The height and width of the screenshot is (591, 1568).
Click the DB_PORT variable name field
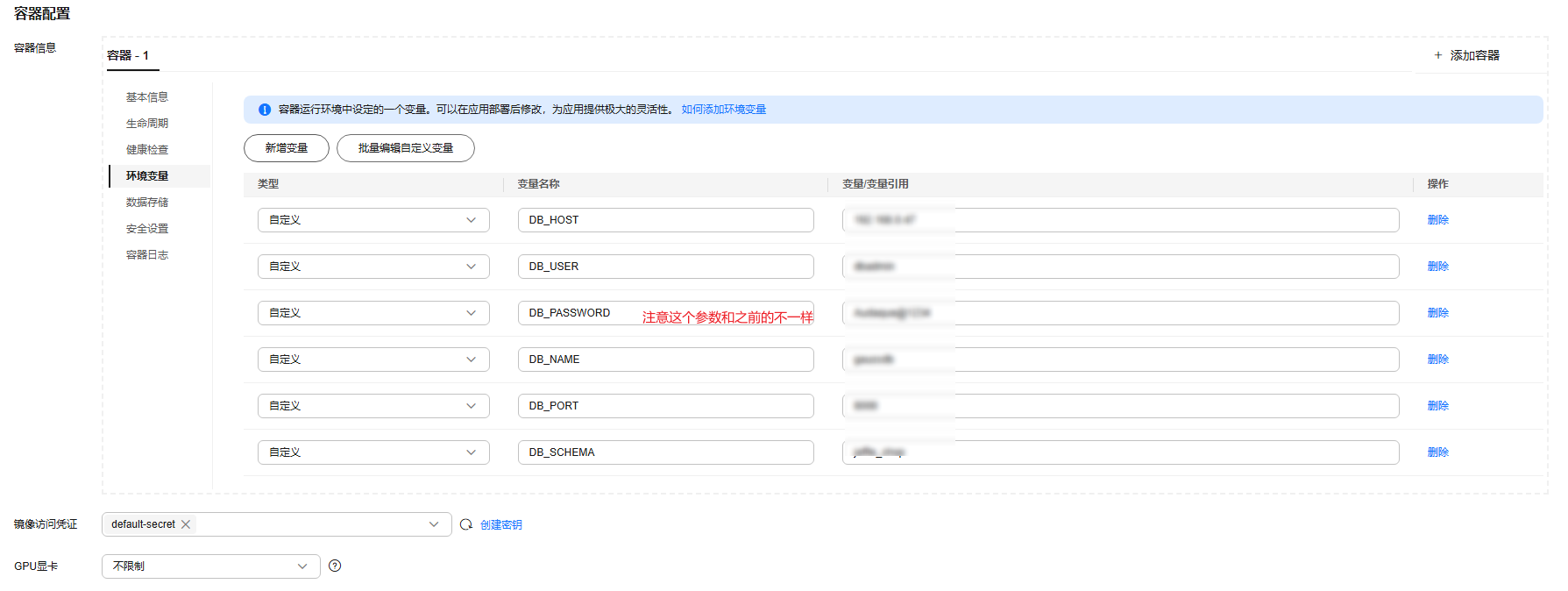point(665,406)
